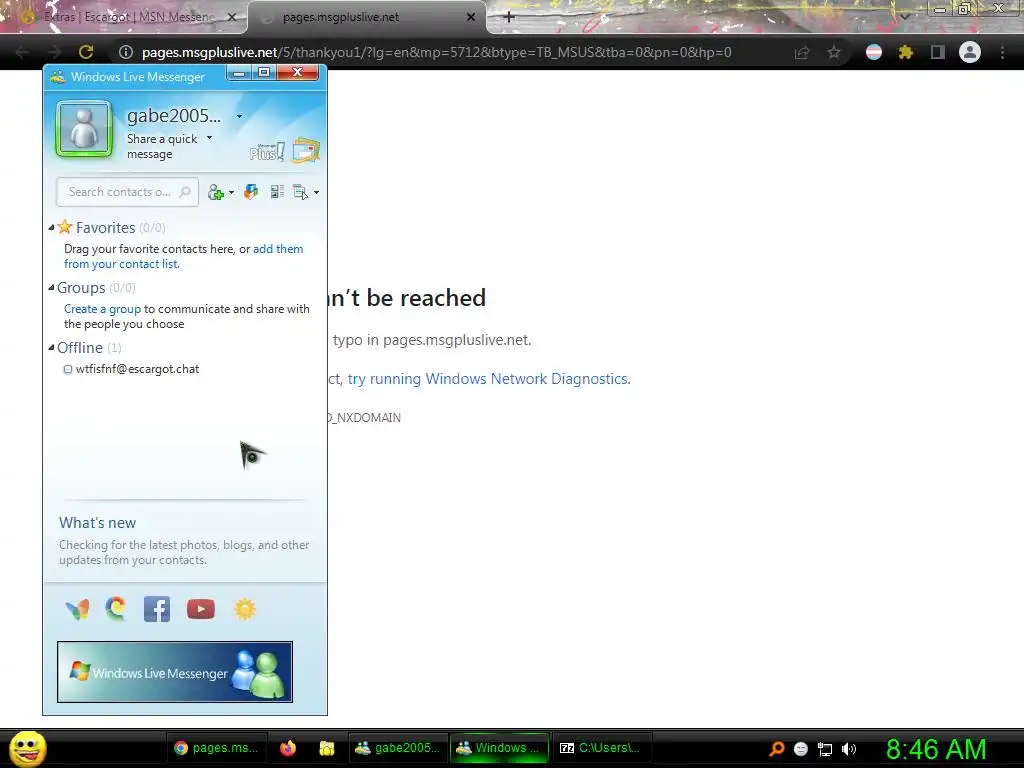
Task: Open the YouTube shortcut icon
Action: 200,609
